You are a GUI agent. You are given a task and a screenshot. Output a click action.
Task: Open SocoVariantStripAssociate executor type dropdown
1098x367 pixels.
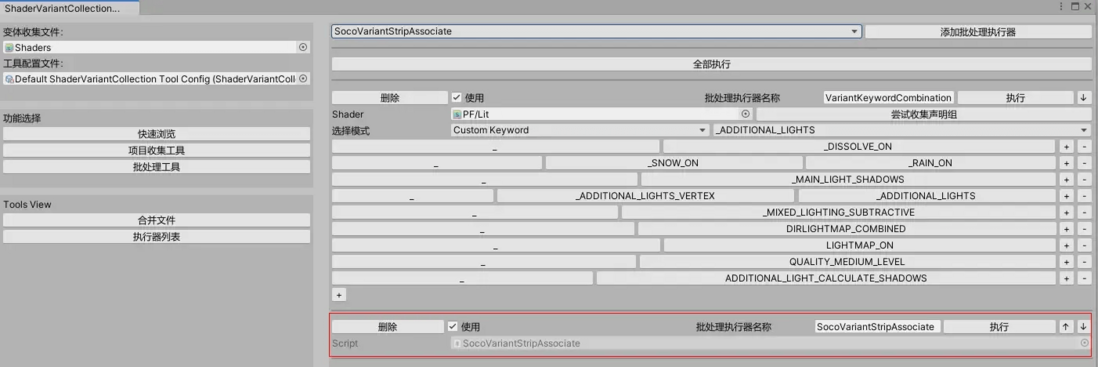click(596, 32)
